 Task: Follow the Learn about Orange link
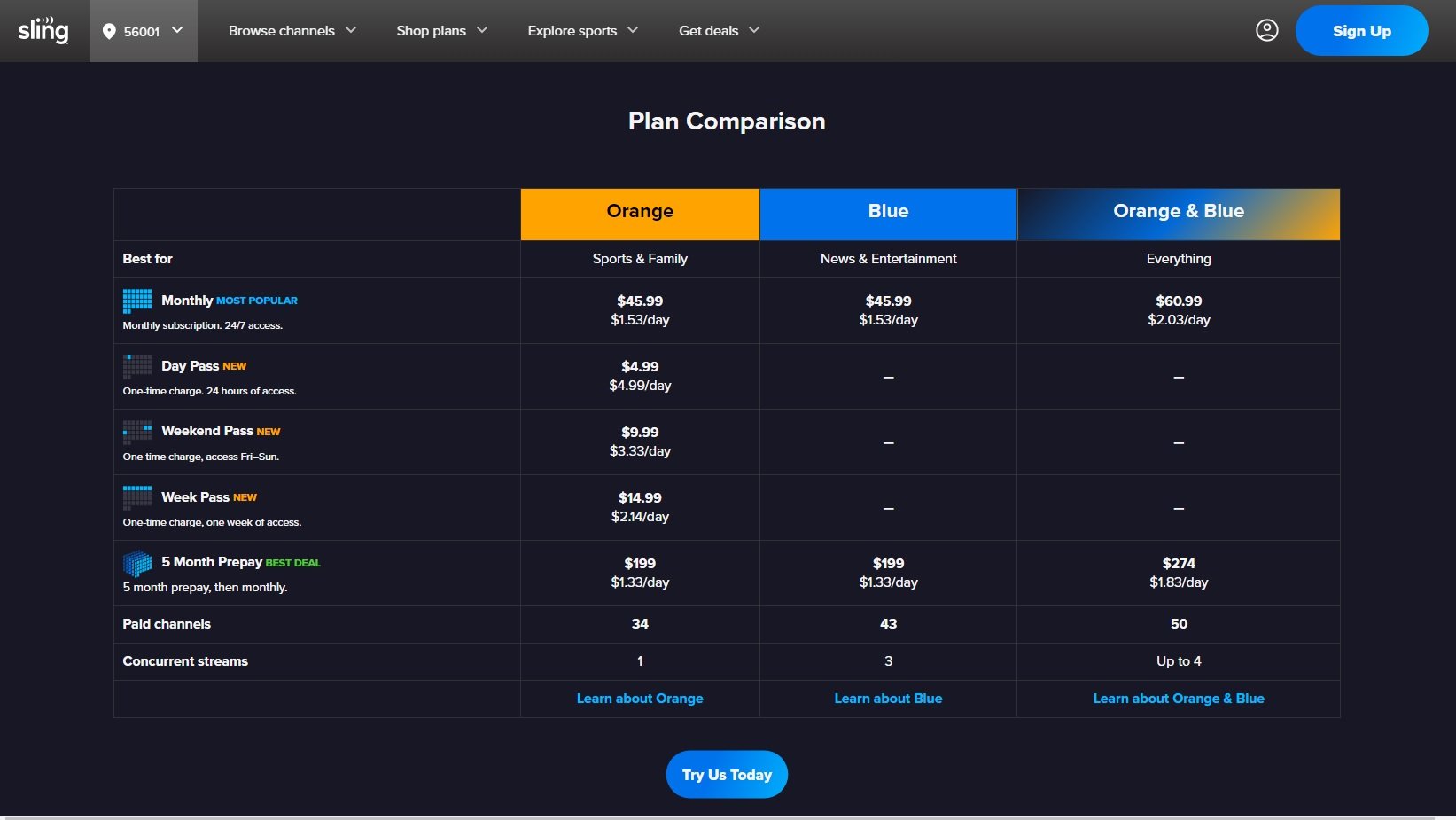coord(640,699)
